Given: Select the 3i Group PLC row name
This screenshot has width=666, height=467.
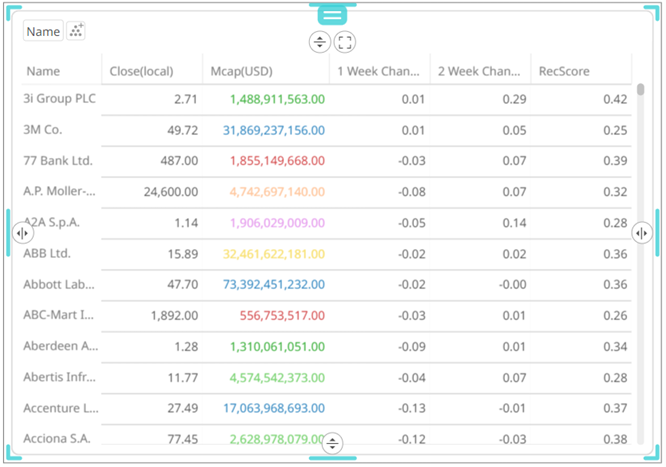Looking at the screenshot, I should coord(59,99).
